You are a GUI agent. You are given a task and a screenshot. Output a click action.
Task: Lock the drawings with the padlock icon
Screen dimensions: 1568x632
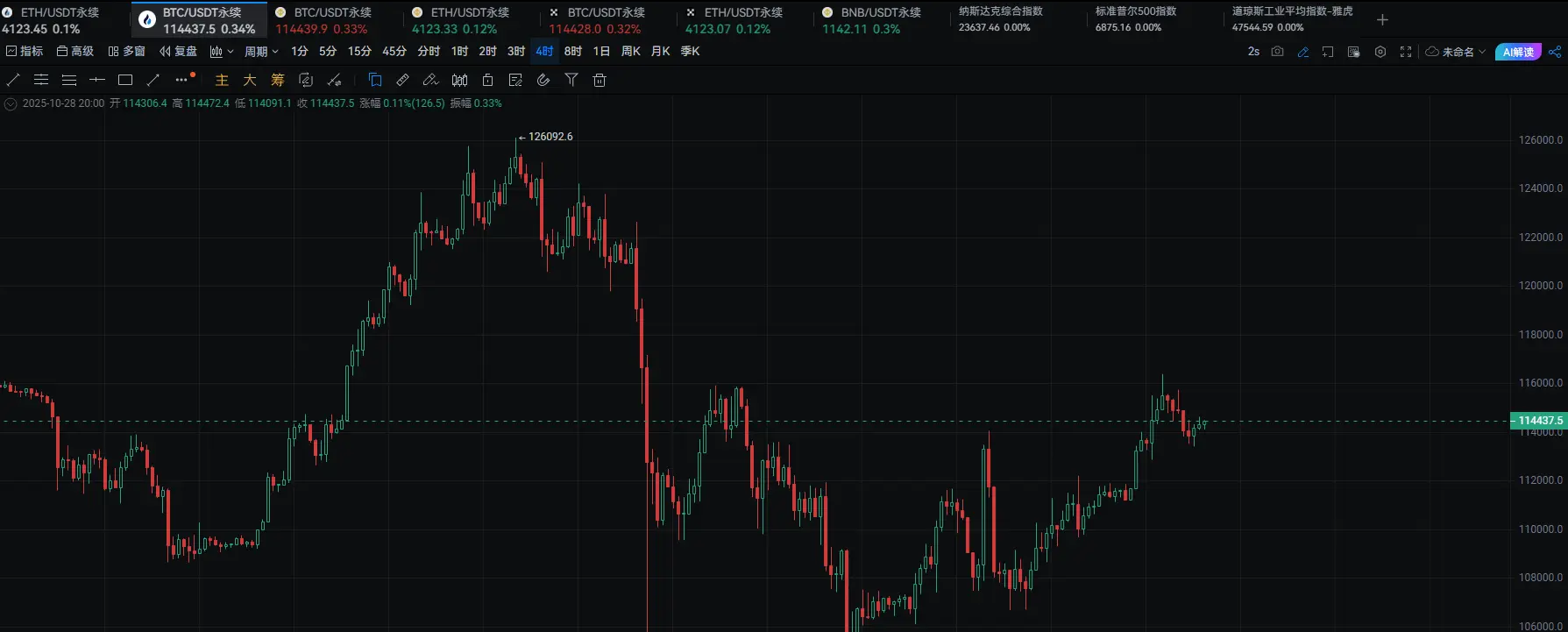pos(487,80)
